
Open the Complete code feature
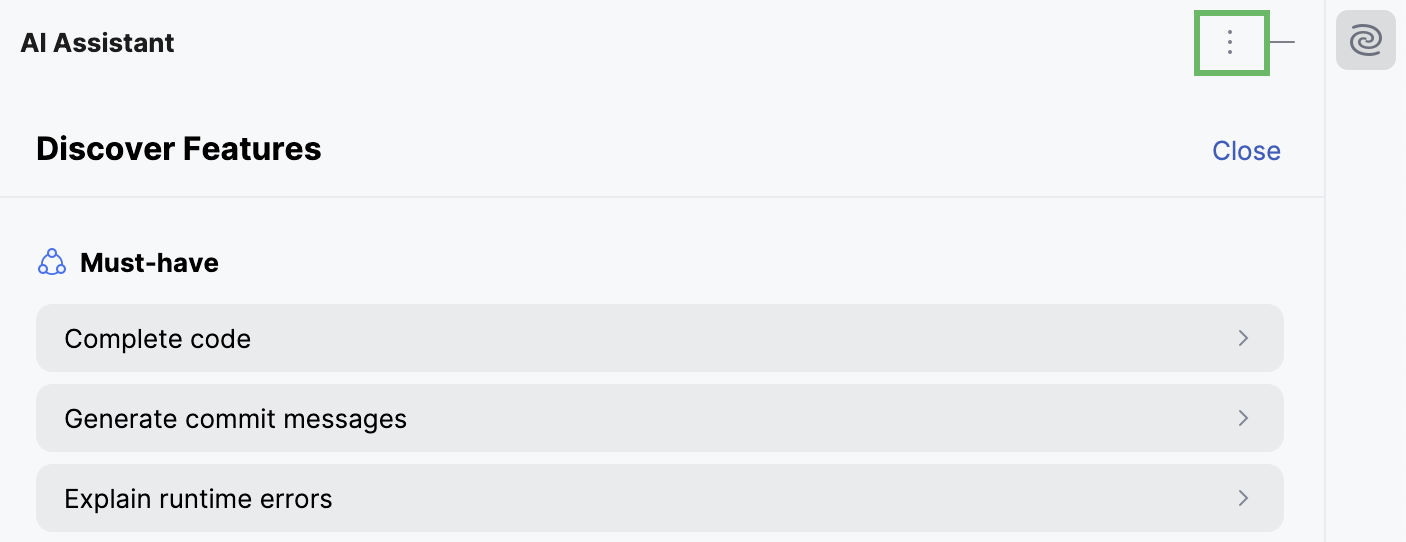pyautogui.click(x=660, y=338)
